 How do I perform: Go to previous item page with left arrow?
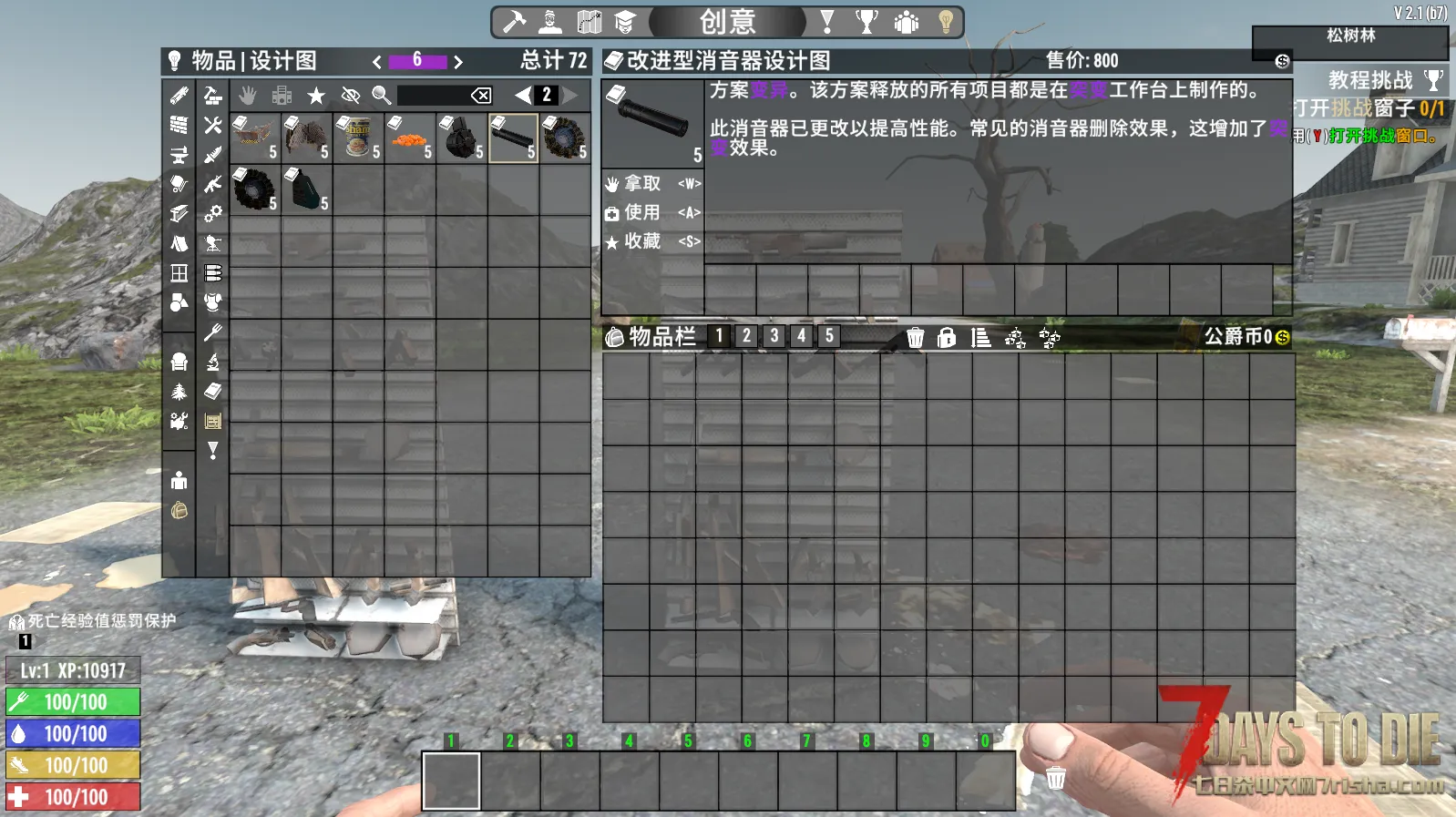tap(522, 95)
